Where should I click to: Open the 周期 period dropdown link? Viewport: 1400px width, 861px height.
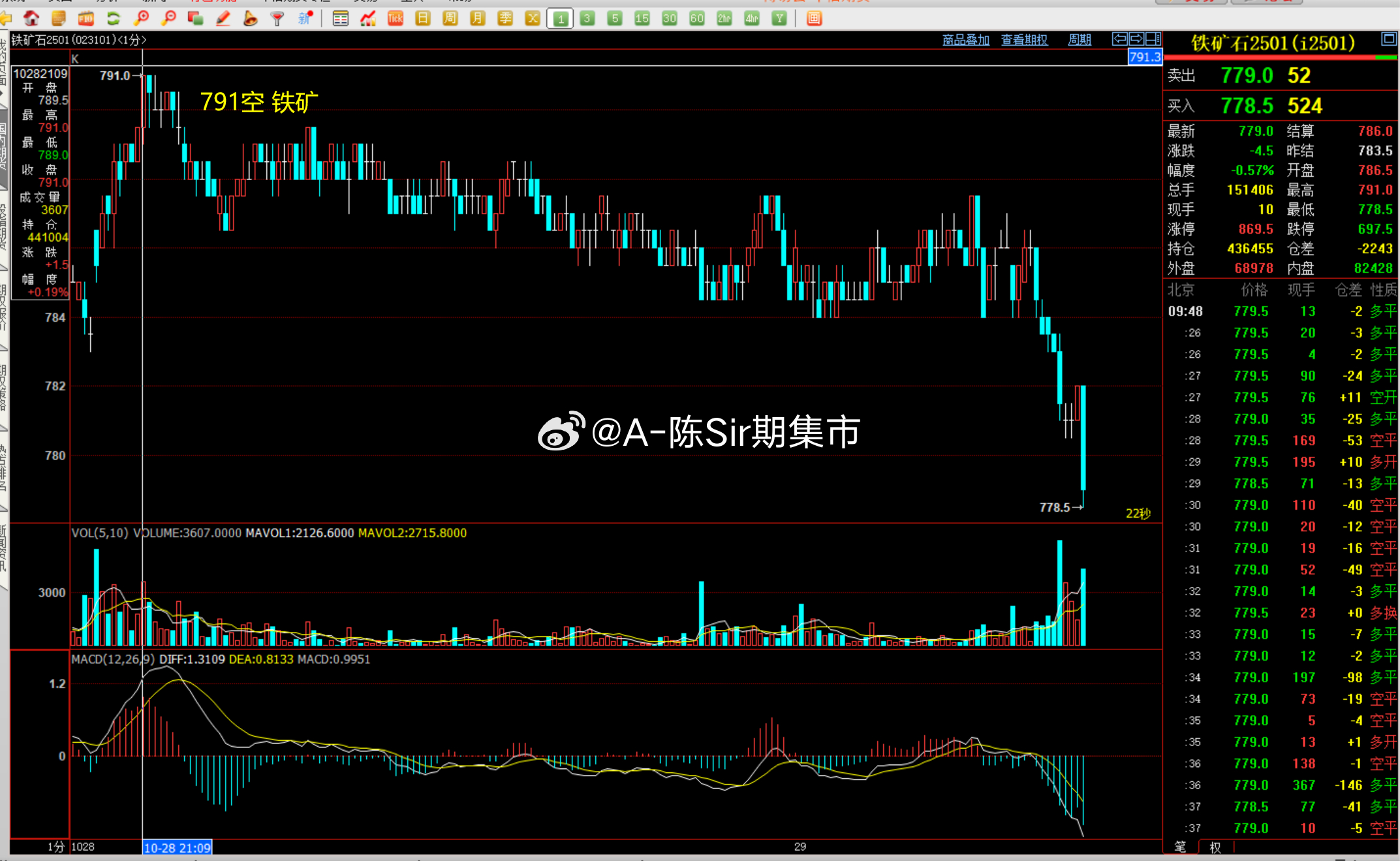coord(1080,40)
